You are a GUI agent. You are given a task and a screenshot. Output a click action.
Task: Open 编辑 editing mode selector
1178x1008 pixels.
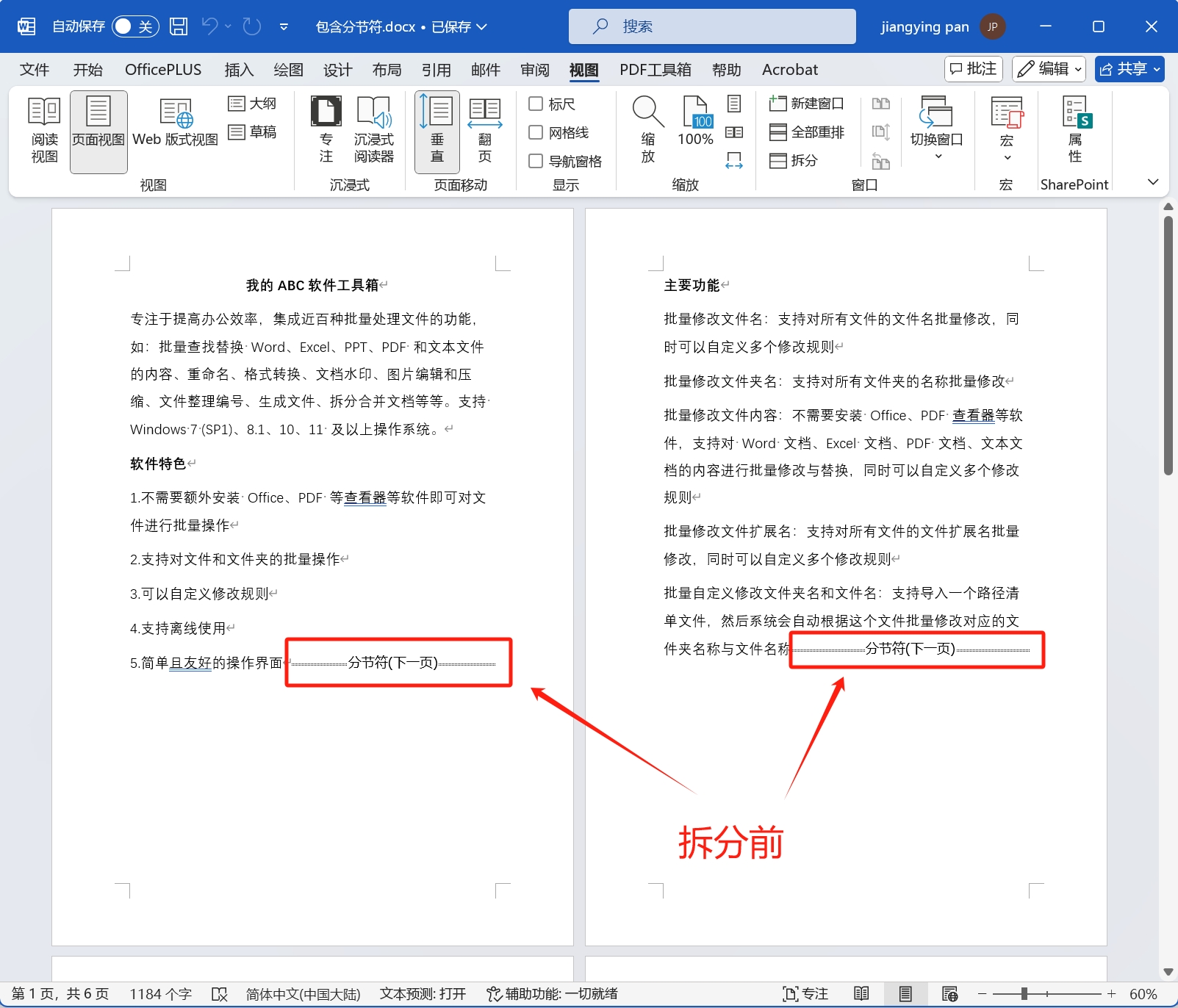pyautogui.click(x=1049, y=68)
